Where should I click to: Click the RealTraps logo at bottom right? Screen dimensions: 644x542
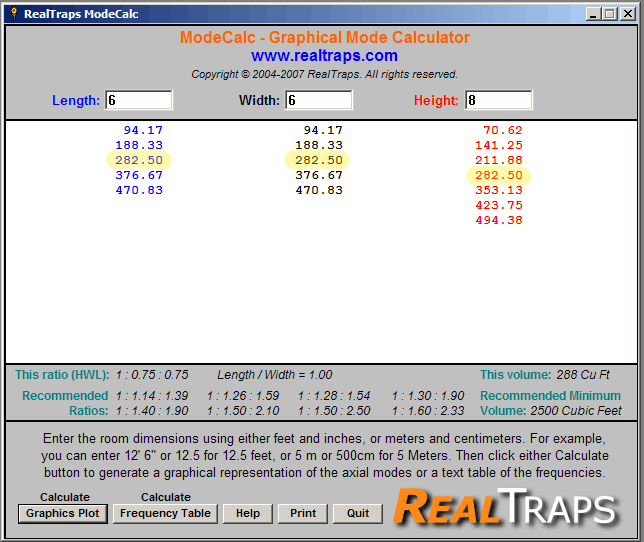504,507
